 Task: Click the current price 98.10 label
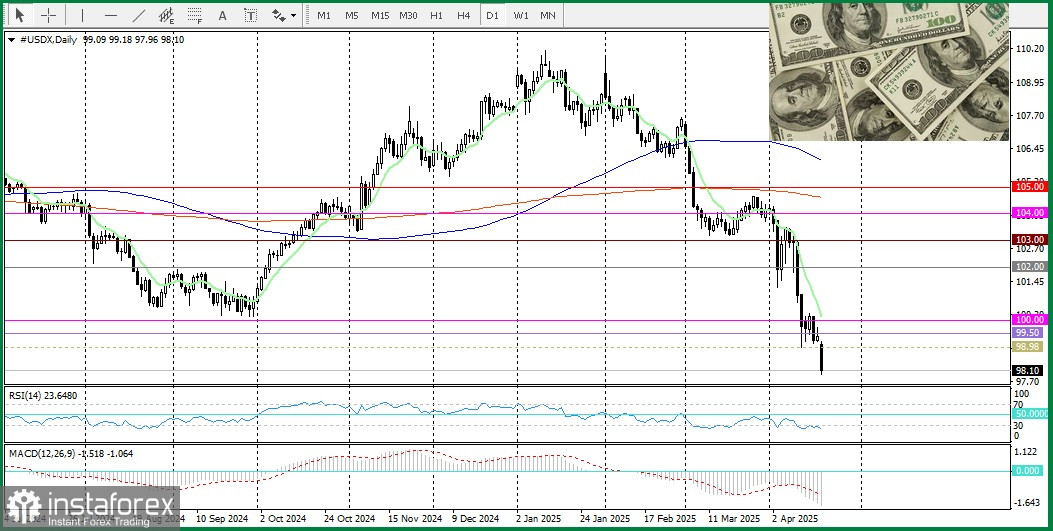1028,371
